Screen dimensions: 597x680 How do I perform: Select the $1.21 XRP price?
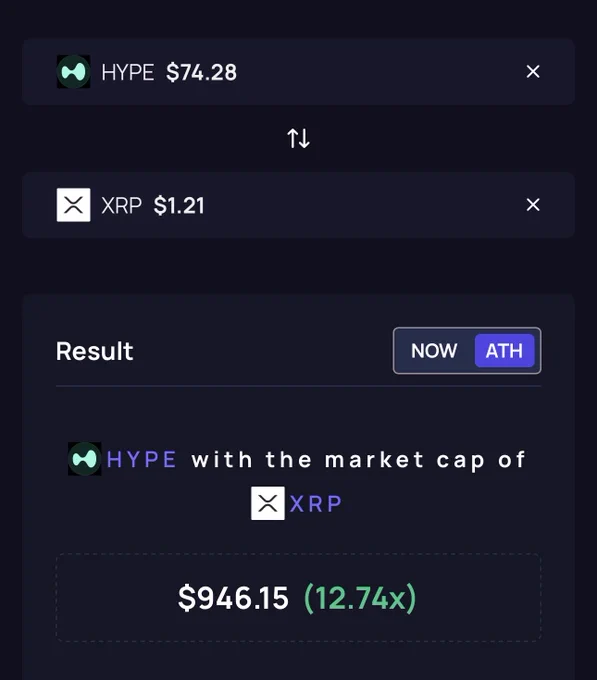(179, 205)
